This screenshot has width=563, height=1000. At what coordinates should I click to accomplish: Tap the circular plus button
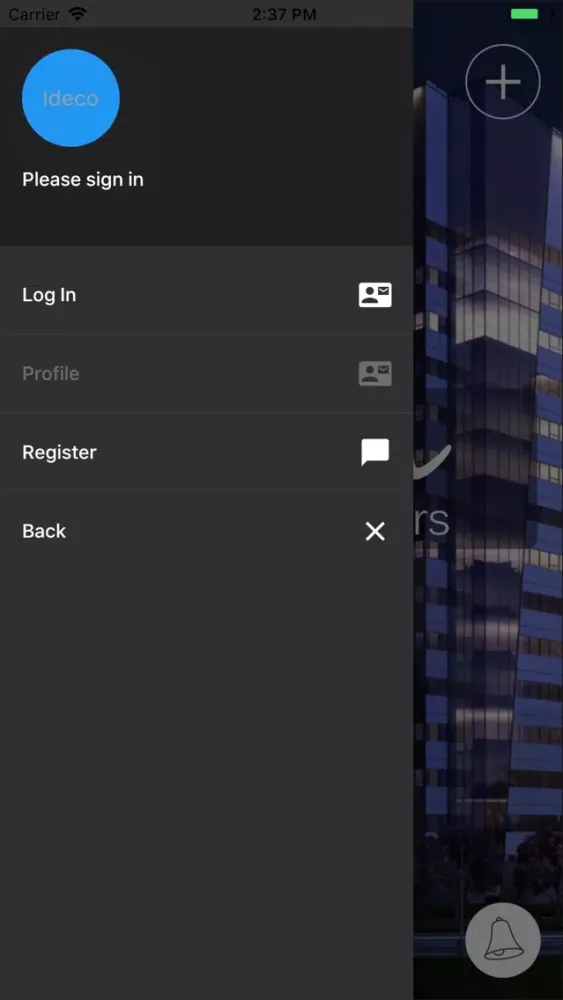503,82
